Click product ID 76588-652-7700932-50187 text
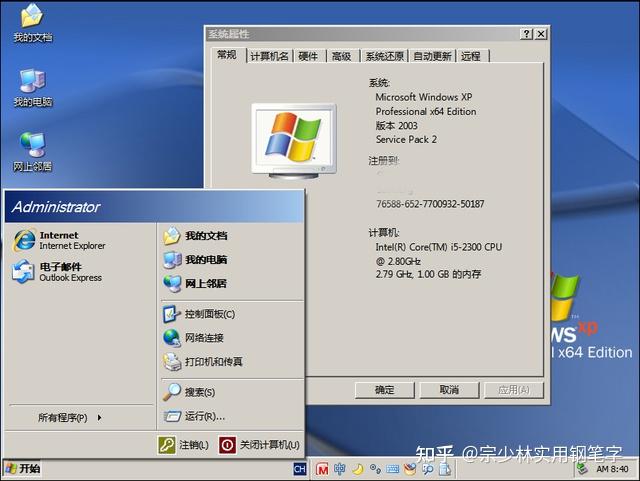 pyautogui.click(x=430, y=204)
